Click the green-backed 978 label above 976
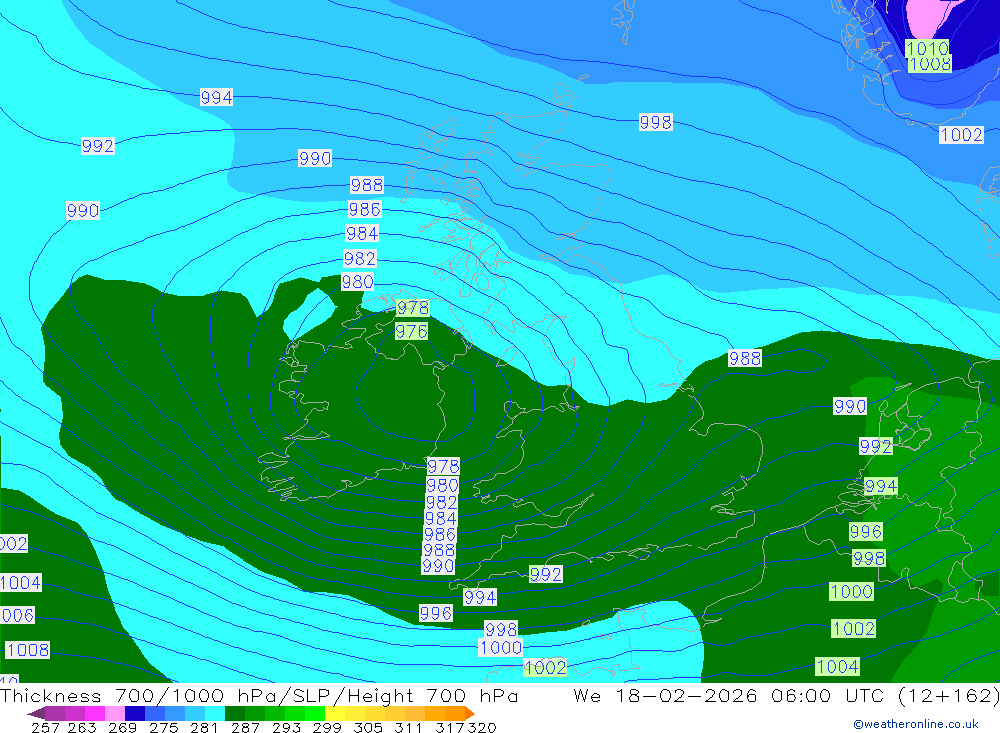 click(413, 308)
